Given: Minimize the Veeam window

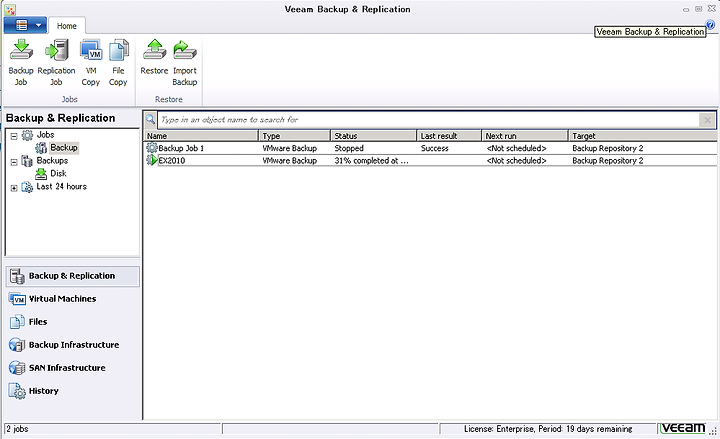Looking at the screenshot, I should click(x=686, y=9).
